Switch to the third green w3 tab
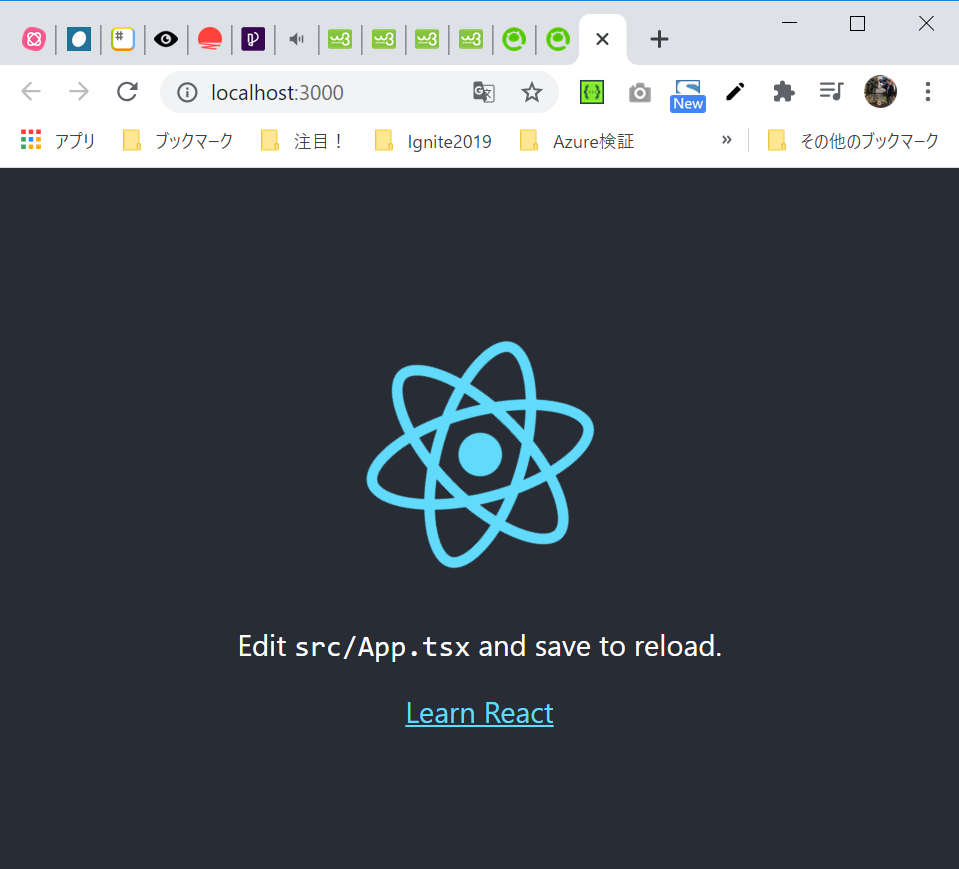959x869 pixels. (427, 39)
